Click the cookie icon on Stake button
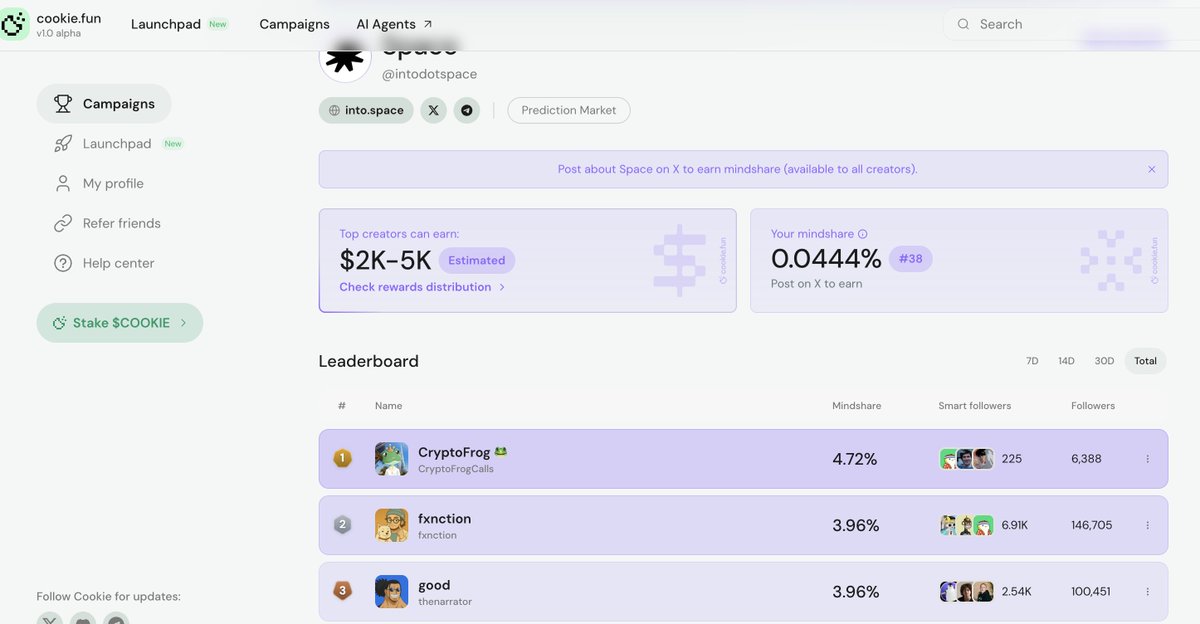The width and height of the screenshot is (1200, 624). click(x=59, y=323)
